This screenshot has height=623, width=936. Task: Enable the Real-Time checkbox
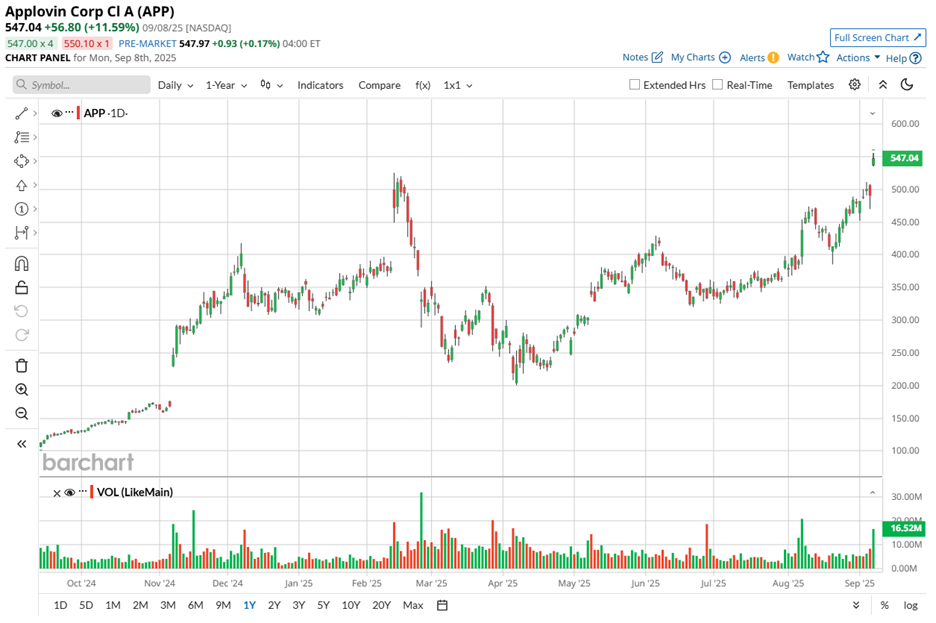coord(718,85)
